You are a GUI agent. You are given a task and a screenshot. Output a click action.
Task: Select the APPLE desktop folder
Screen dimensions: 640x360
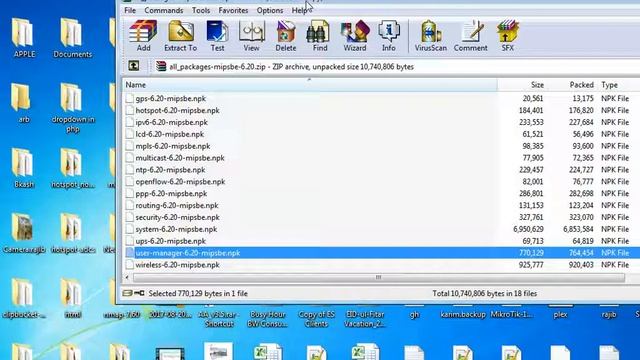pos(24,38)
